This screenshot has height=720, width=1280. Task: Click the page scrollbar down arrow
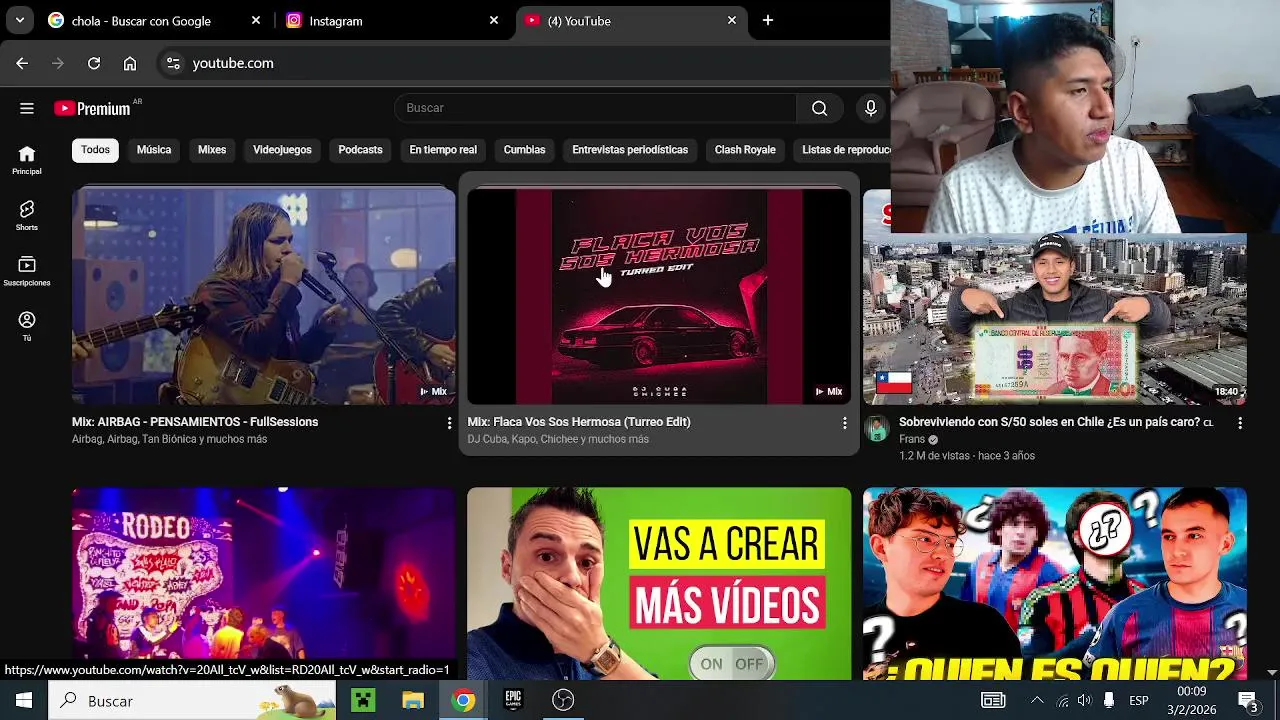click(x=1272, y=672)
